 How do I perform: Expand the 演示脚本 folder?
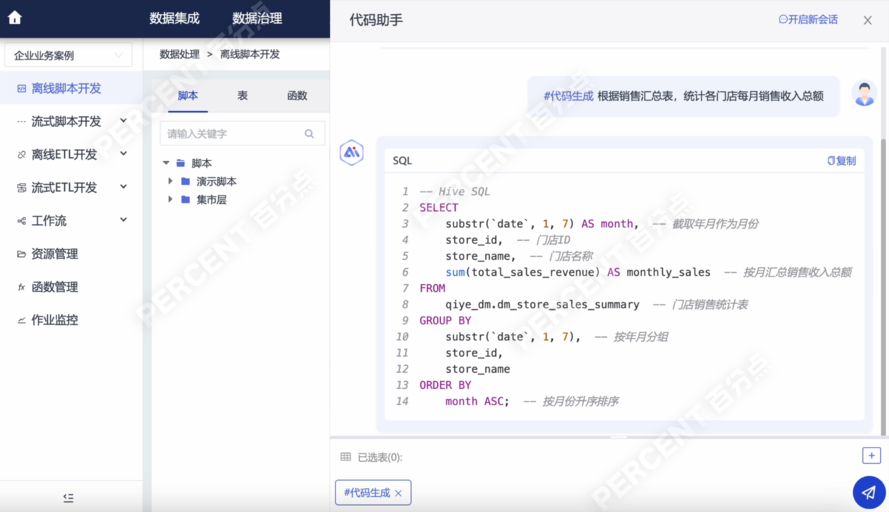(x=171, y=182)
